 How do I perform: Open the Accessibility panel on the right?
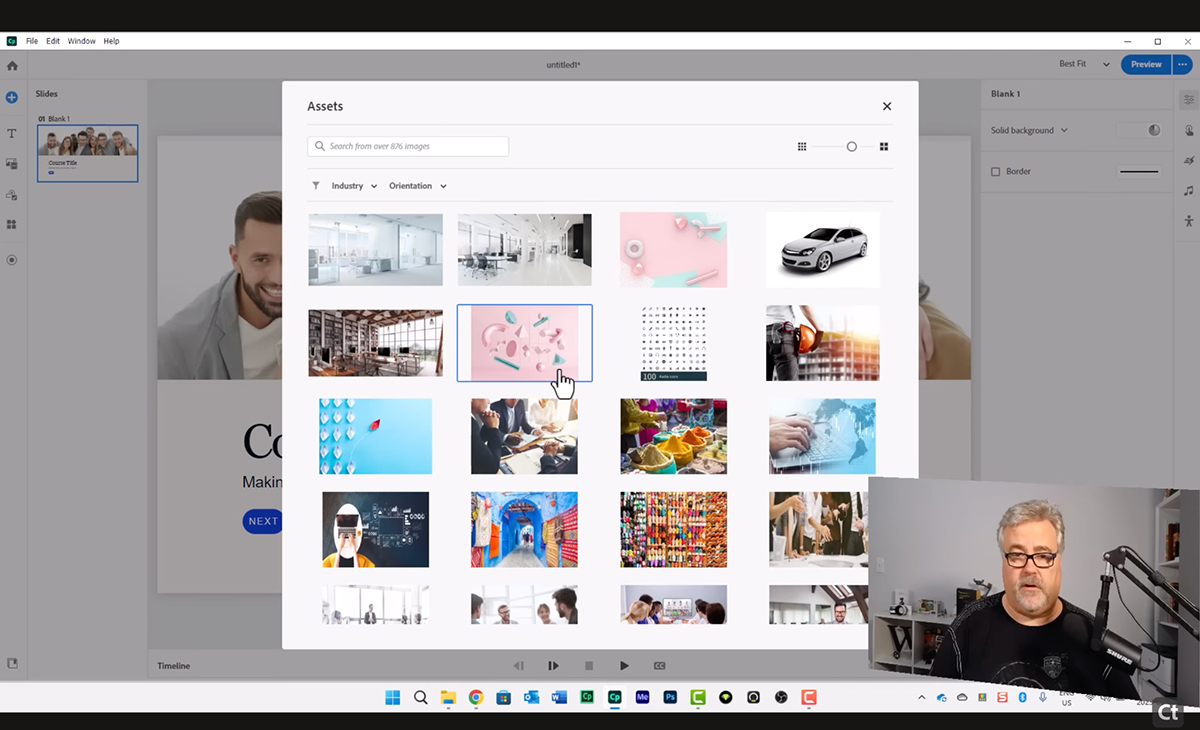(1188, 220)
